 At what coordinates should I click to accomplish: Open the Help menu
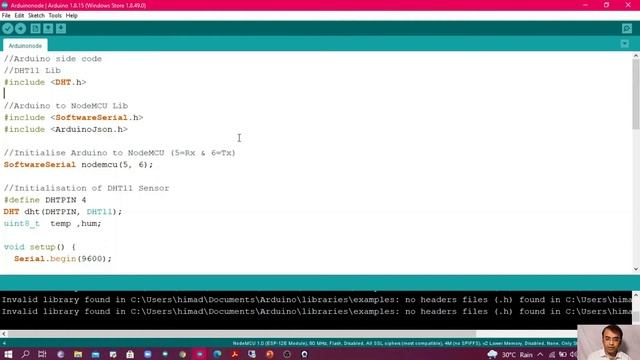(71, 16)
